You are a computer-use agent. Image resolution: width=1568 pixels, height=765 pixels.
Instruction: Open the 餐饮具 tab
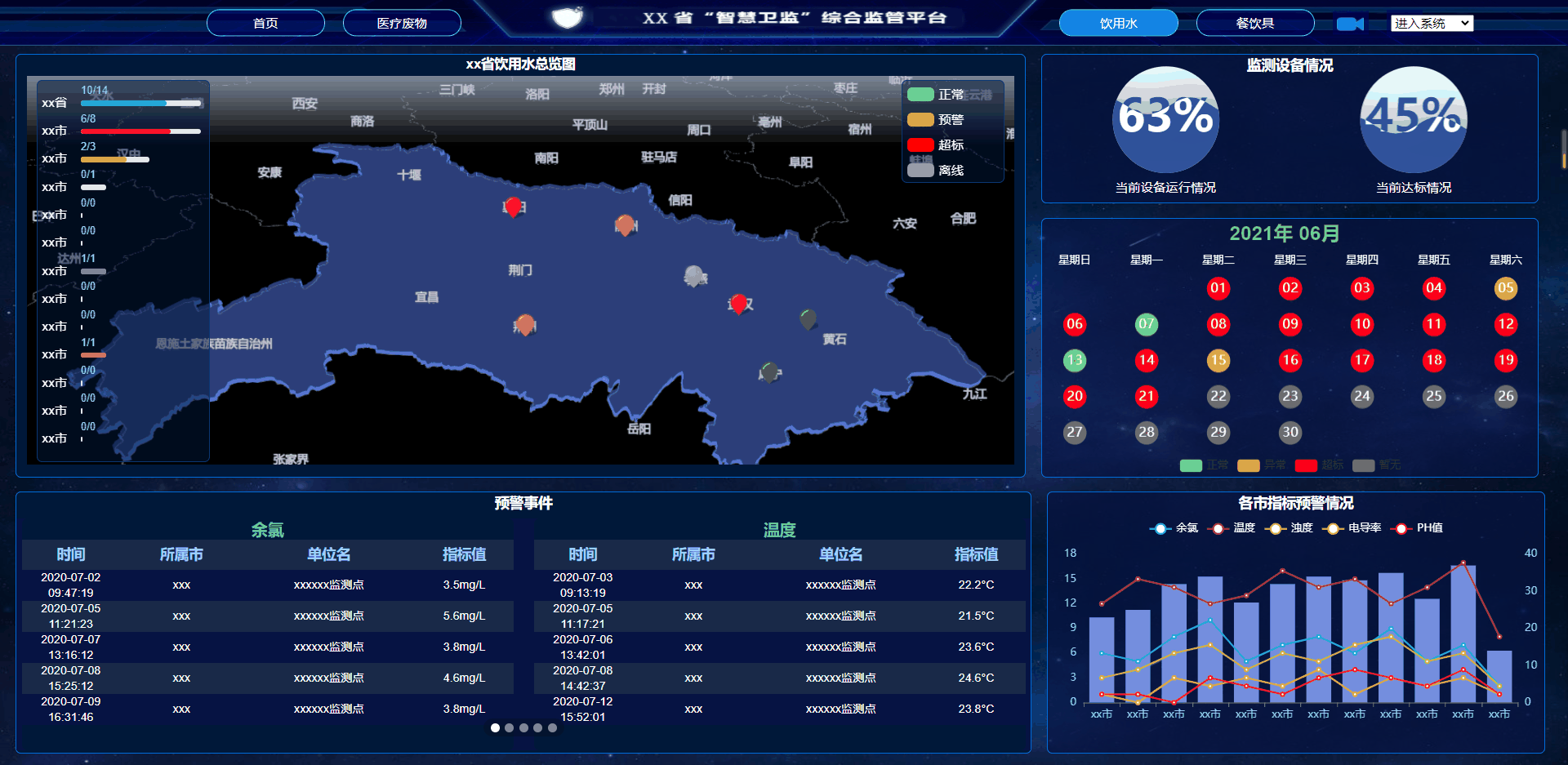coord(1255,23)
